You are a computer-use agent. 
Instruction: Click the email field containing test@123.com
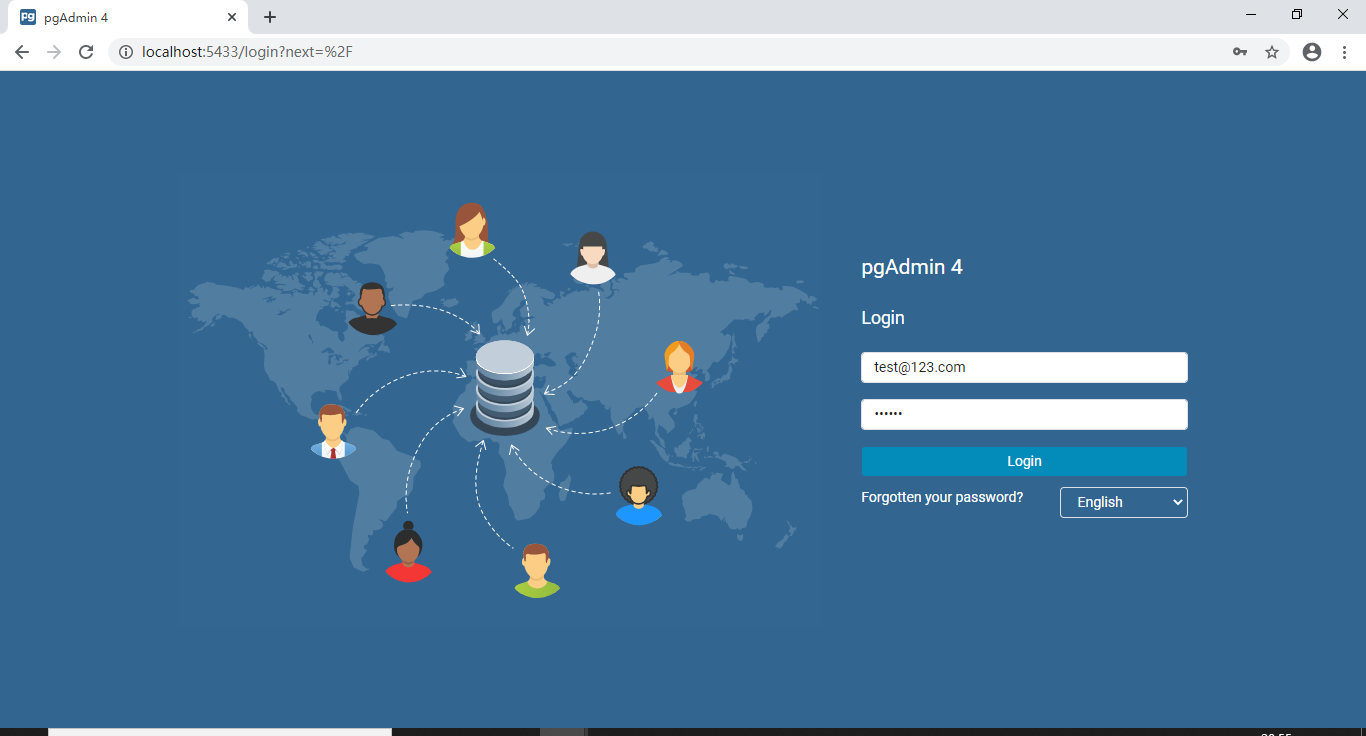(1024, 367)
